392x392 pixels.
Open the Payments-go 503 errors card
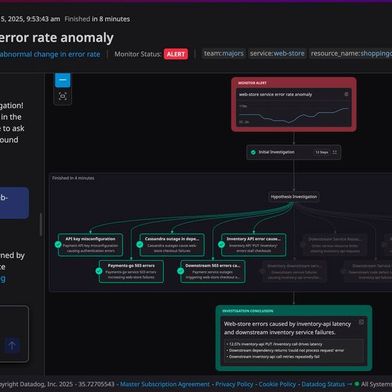coord(131,271)
